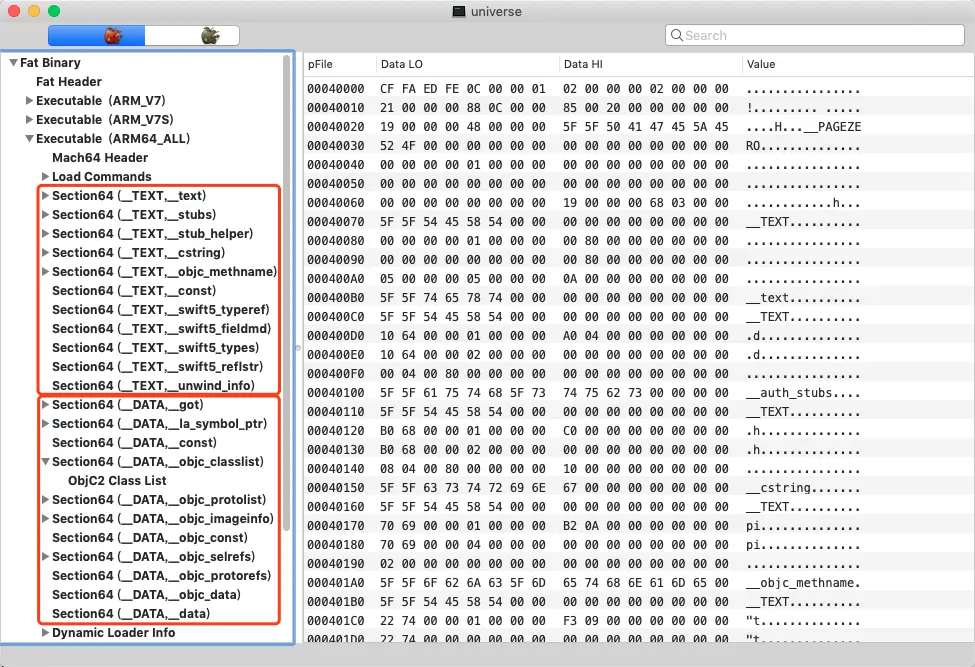Collapse the Fat Binary tree node
This screenshot has height=667, width=975.
(13, 63)
